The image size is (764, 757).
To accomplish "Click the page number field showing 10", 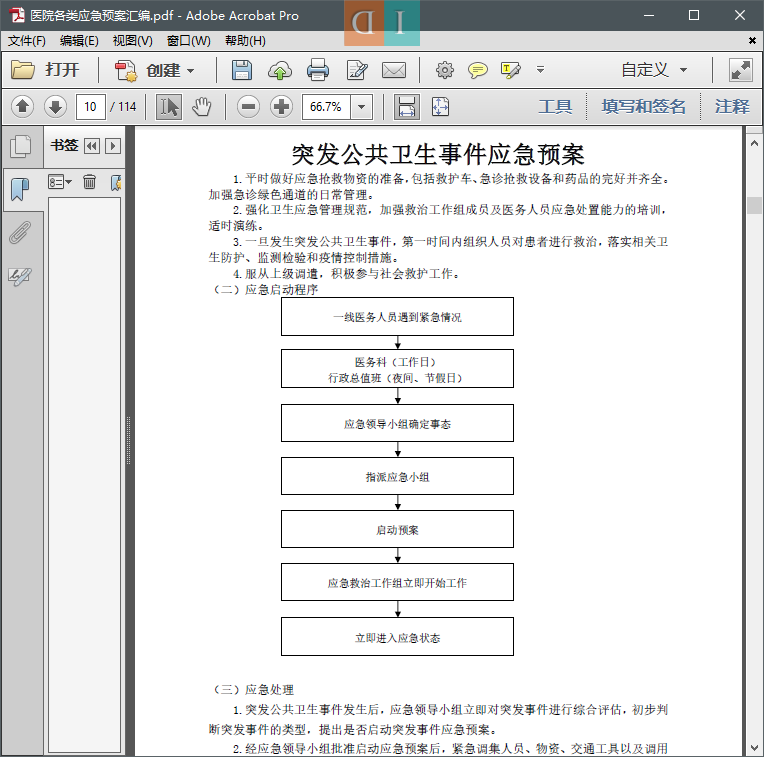I will pyautogui.click(x=91, y=107).
